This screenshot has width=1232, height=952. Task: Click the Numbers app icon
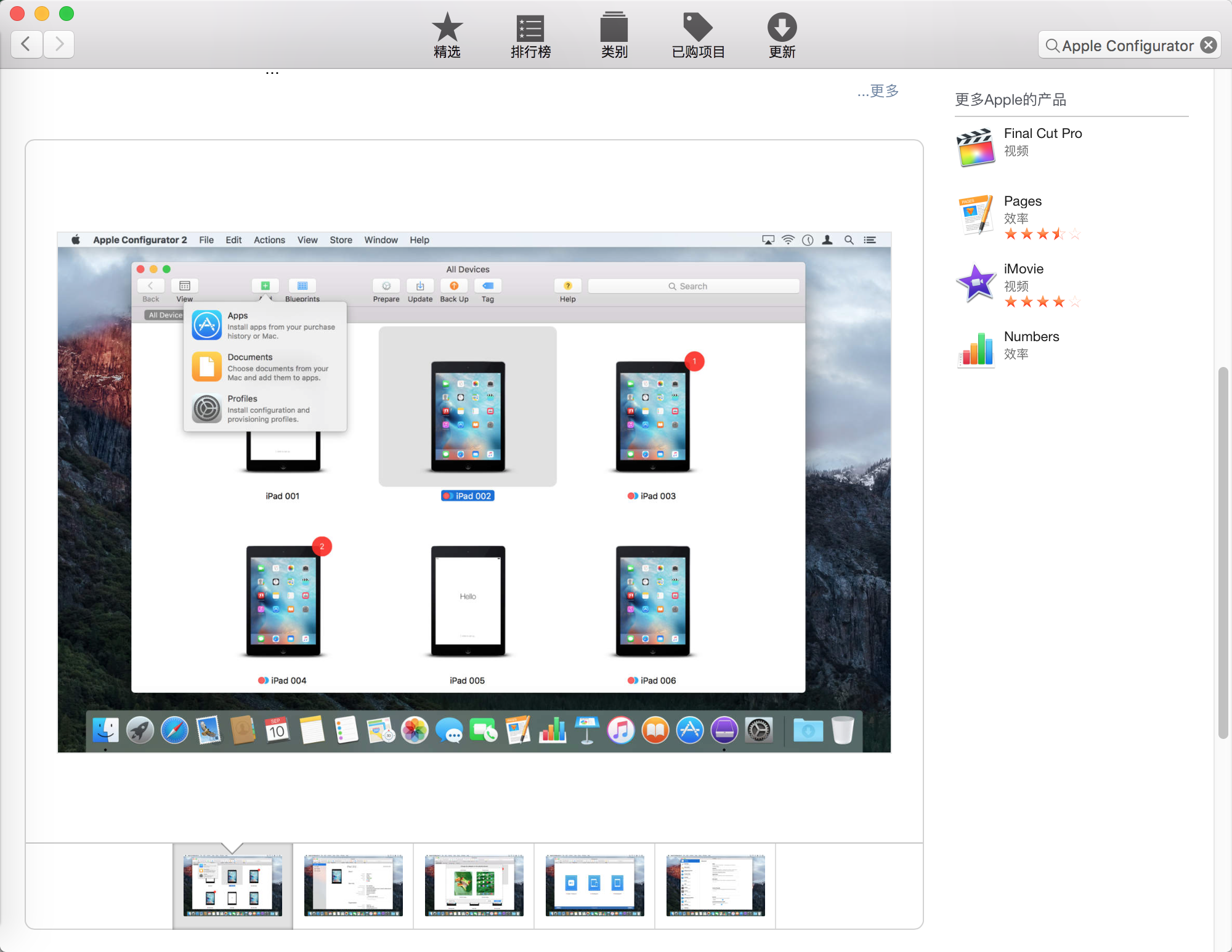coord(976,349)
